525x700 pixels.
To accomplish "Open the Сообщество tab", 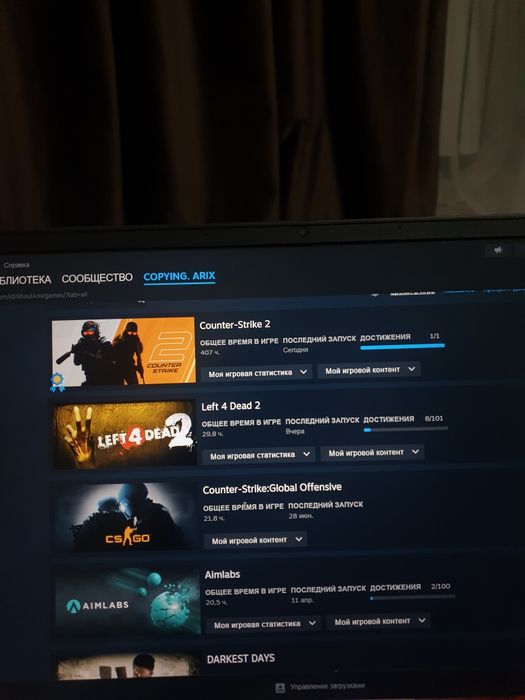I will pyautogui.click(x=97, y=278).
